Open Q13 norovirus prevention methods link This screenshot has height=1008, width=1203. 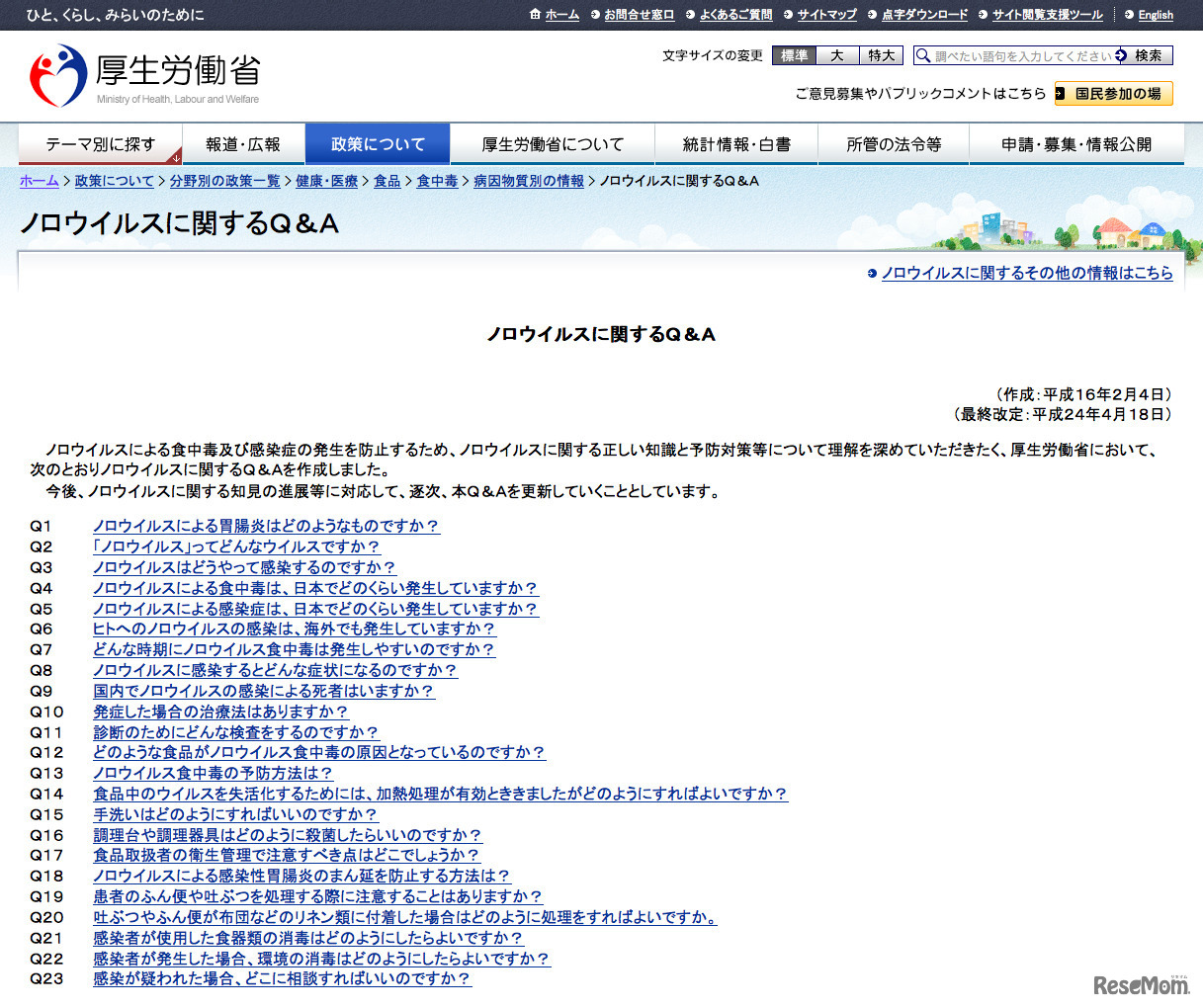[213, 773]
